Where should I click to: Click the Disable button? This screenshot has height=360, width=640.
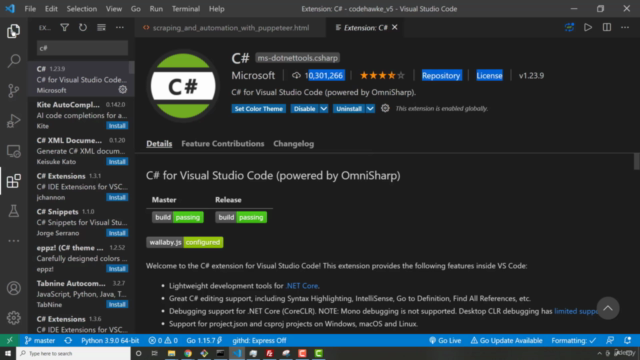304,109
